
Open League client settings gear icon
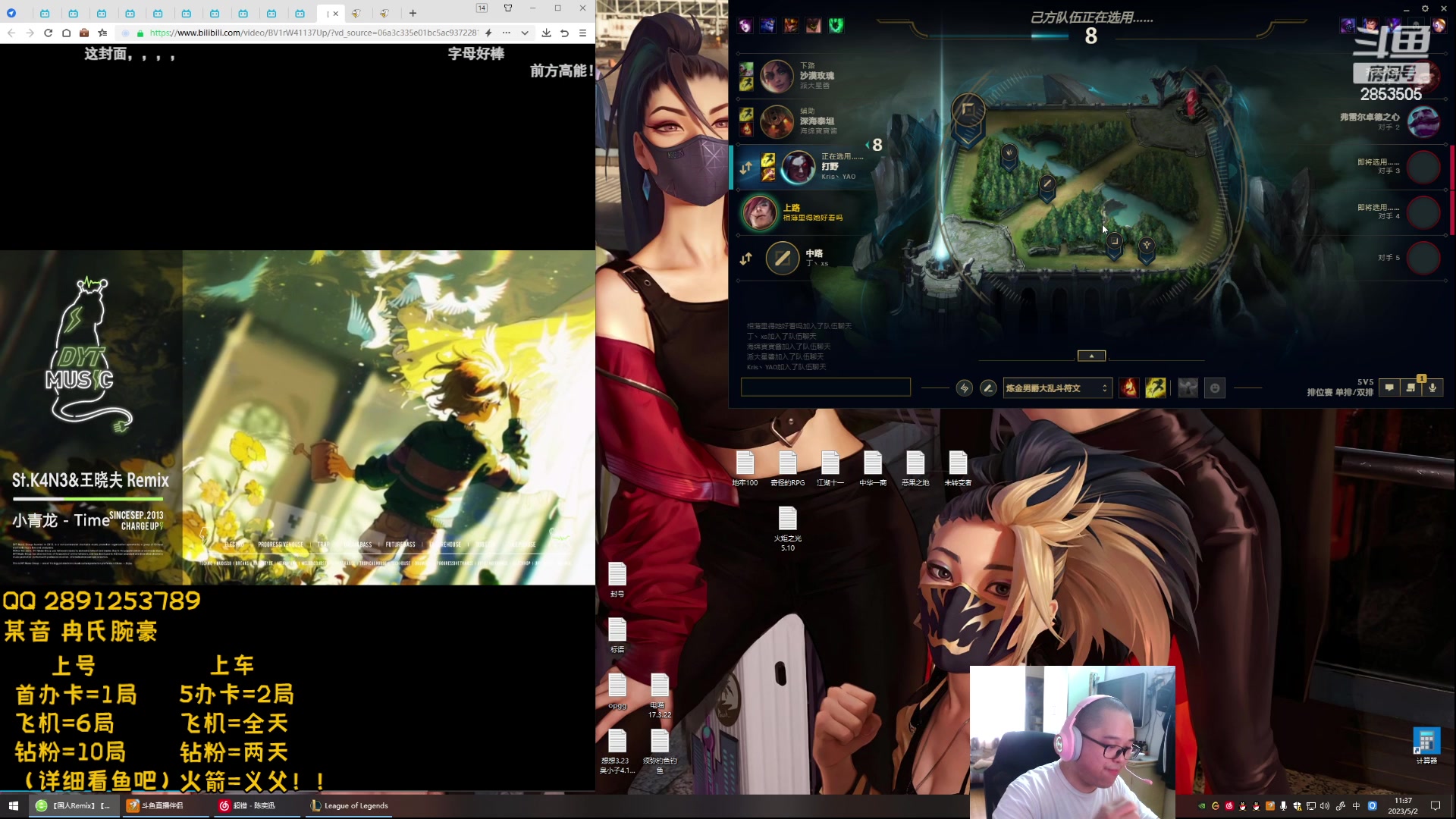click(x=1425, y=8)
